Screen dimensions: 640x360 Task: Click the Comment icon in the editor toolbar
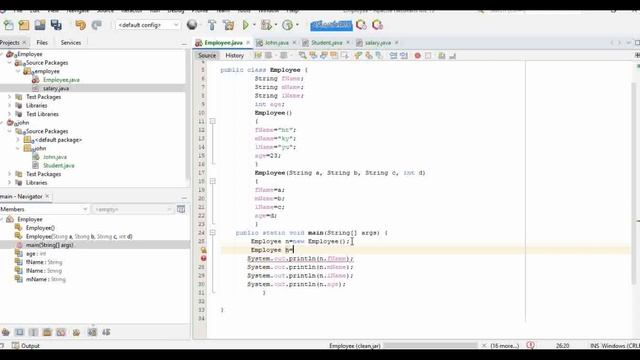[x=442, y=56]
